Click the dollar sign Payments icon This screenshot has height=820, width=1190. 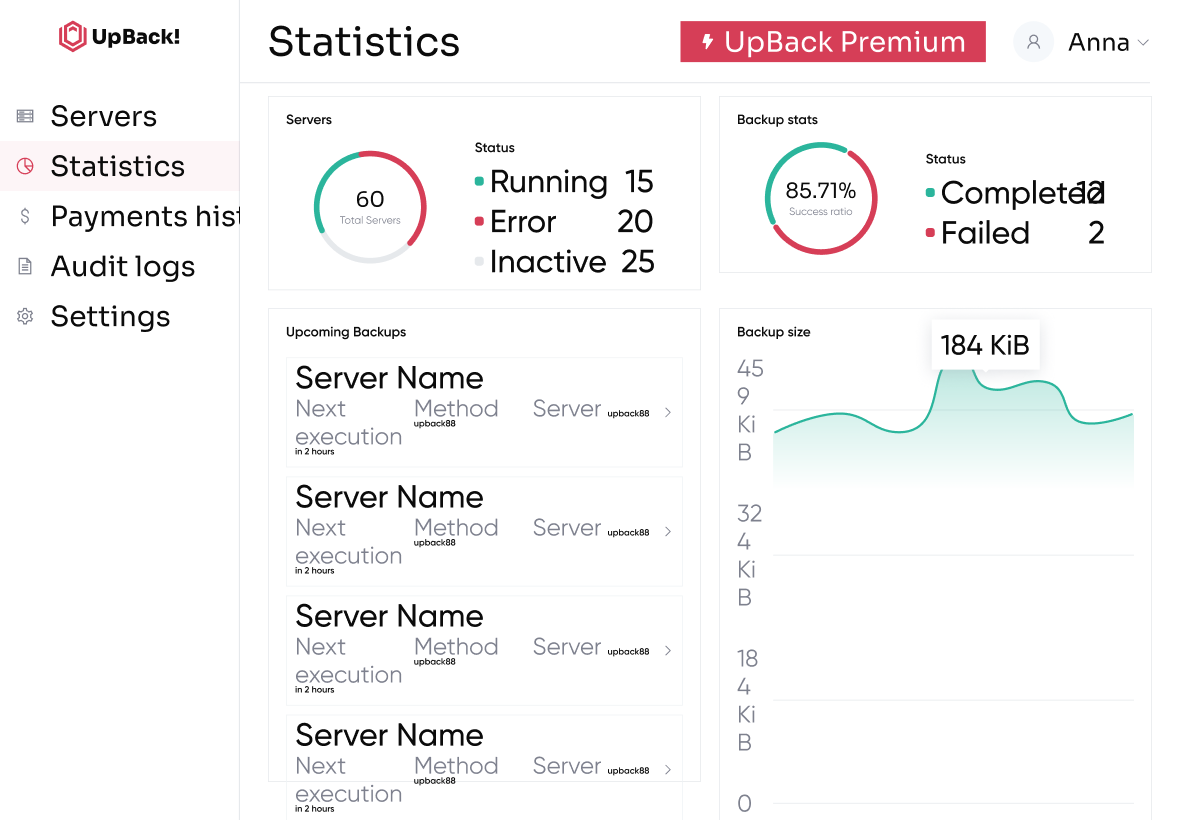tap(25, 216)
